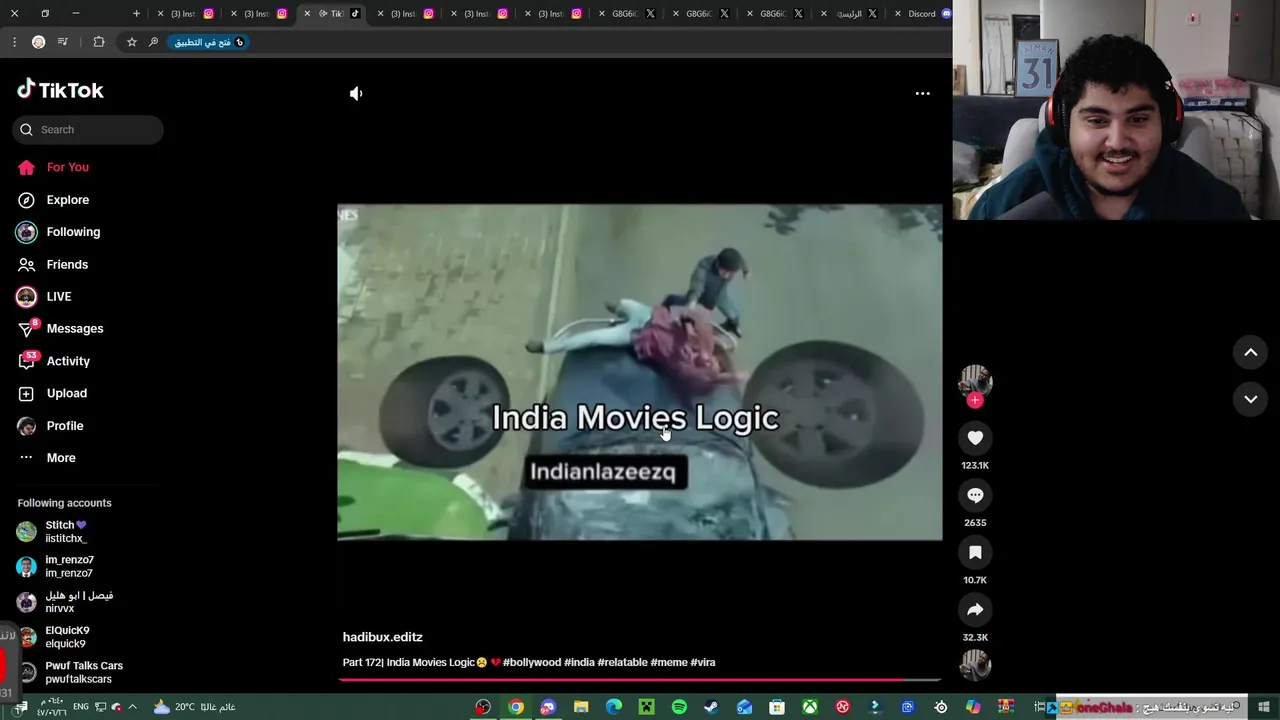
Task: Open the Chrome profile avatar
Action: click(38, 42)
